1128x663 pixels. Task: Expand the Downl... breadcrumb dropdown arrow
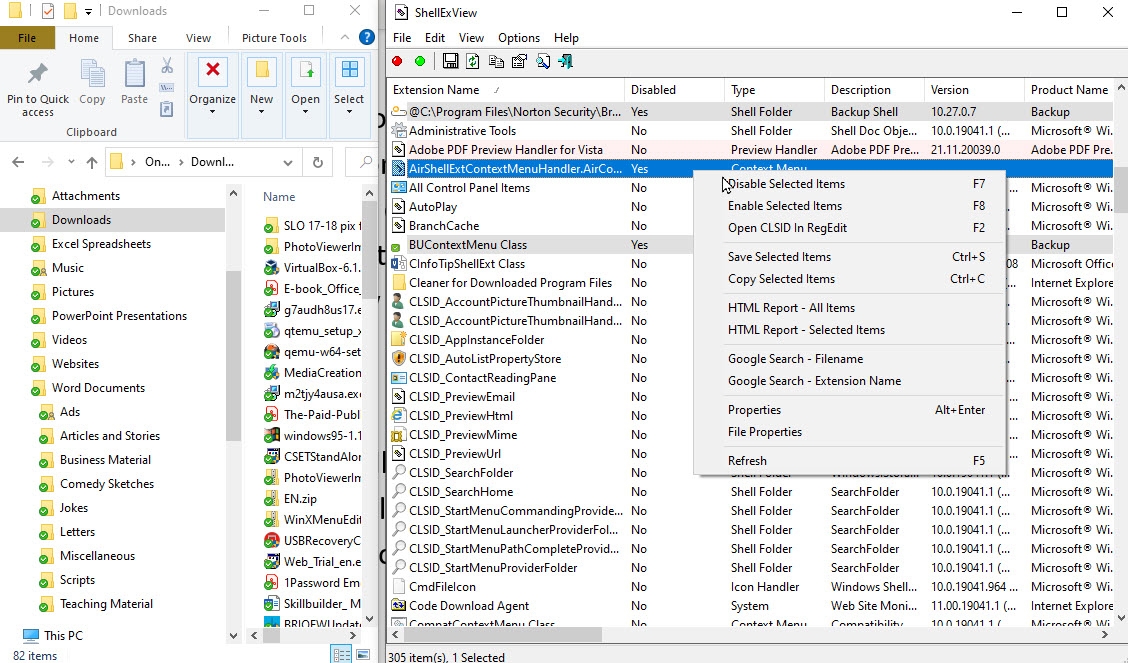[287, 161]
